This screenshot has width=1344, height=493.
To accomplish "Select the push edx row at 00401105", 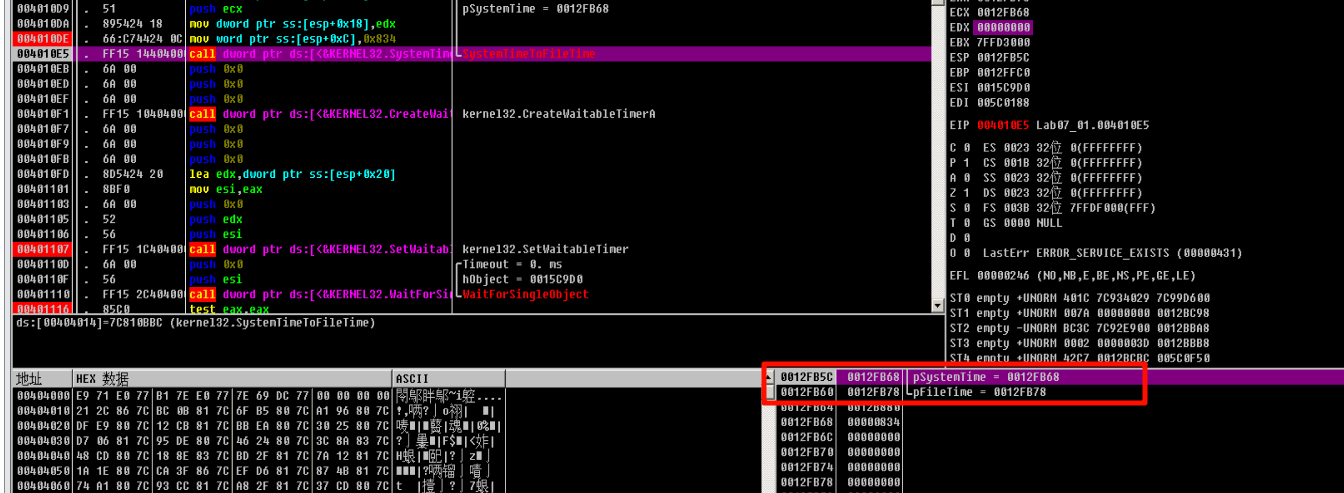I will pyautogui.click(x=472, y=219).
